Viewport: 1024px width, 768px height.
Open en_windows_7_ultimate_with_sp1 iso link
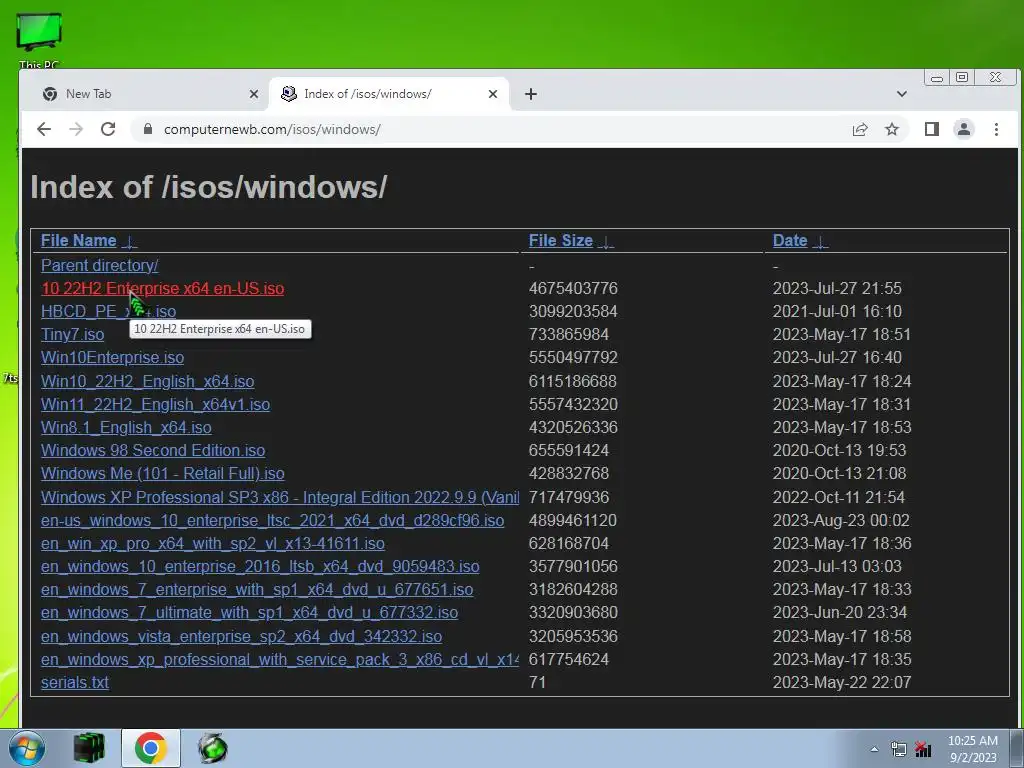pos(249,612)
